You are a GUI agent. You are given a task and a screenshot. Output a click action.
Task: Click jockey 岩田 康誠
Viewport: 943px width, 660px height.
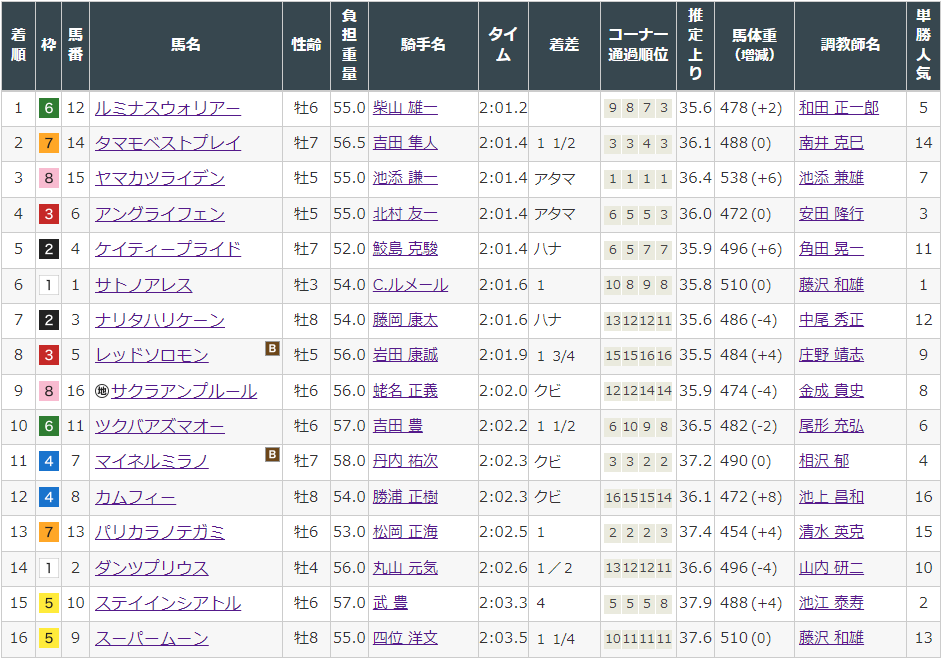click(x=405, y=356)
